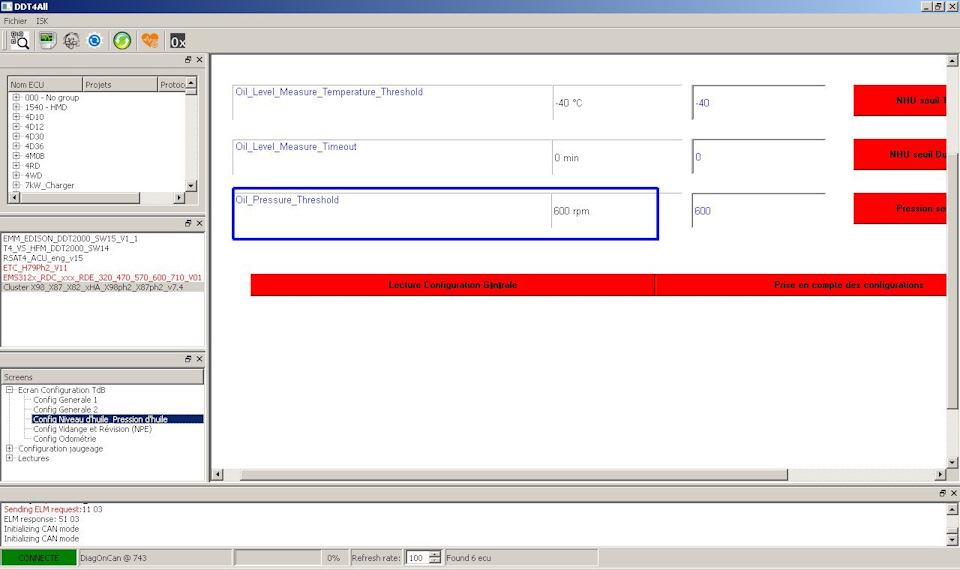Float the detected ECU list panel
Screen dimensions: 960x570
point(188,223)
